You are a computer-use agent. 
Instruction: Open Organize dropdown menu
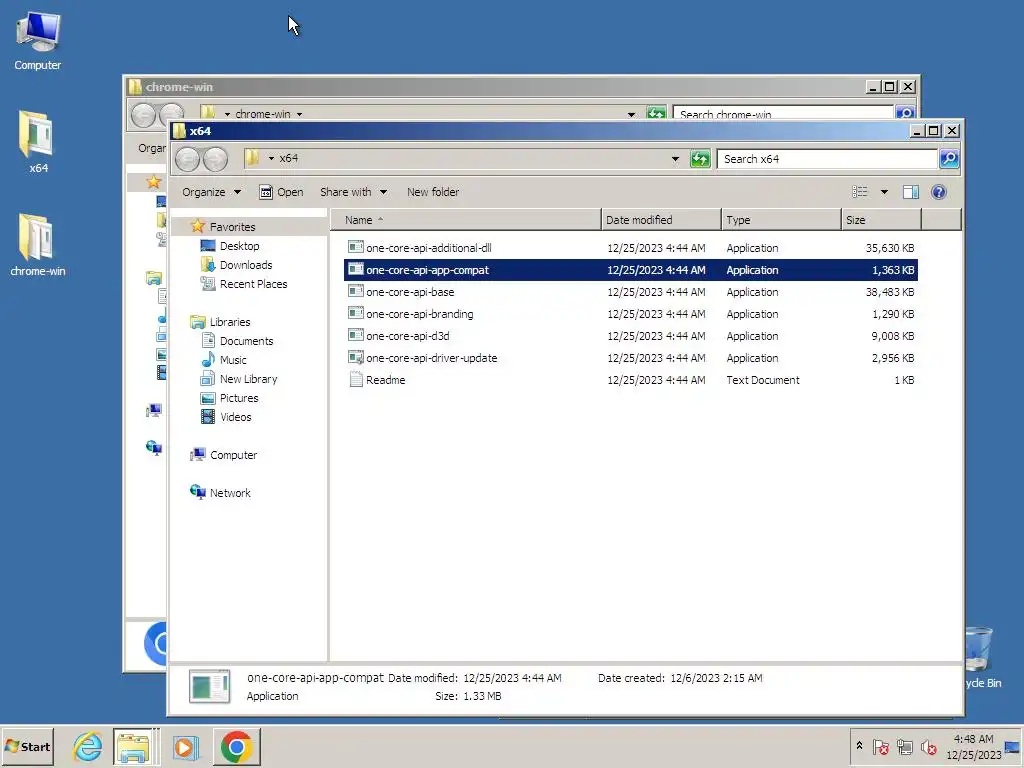coord(211,192)
